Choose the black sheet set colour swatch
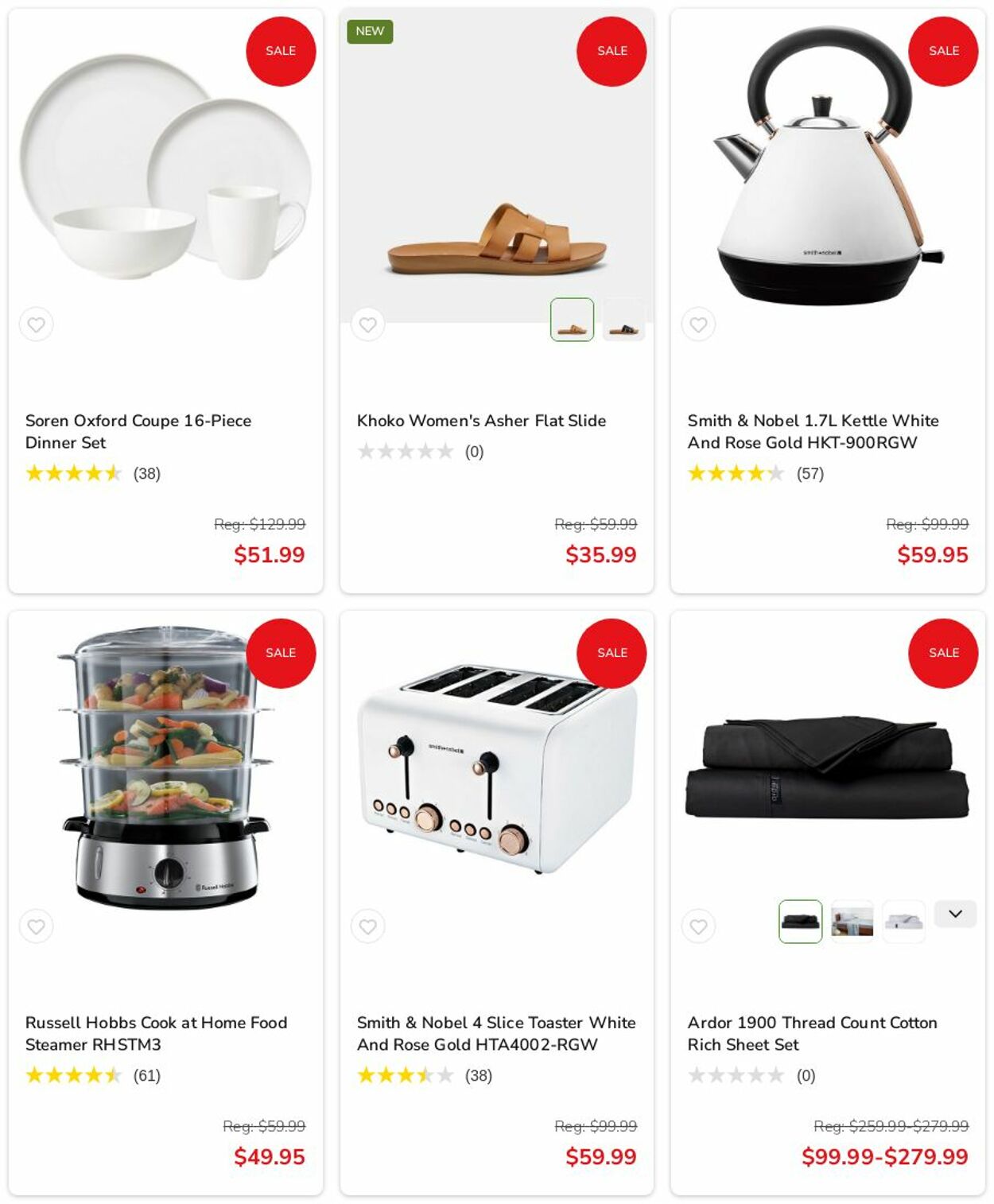The image size is (994, 1204). 800,922
